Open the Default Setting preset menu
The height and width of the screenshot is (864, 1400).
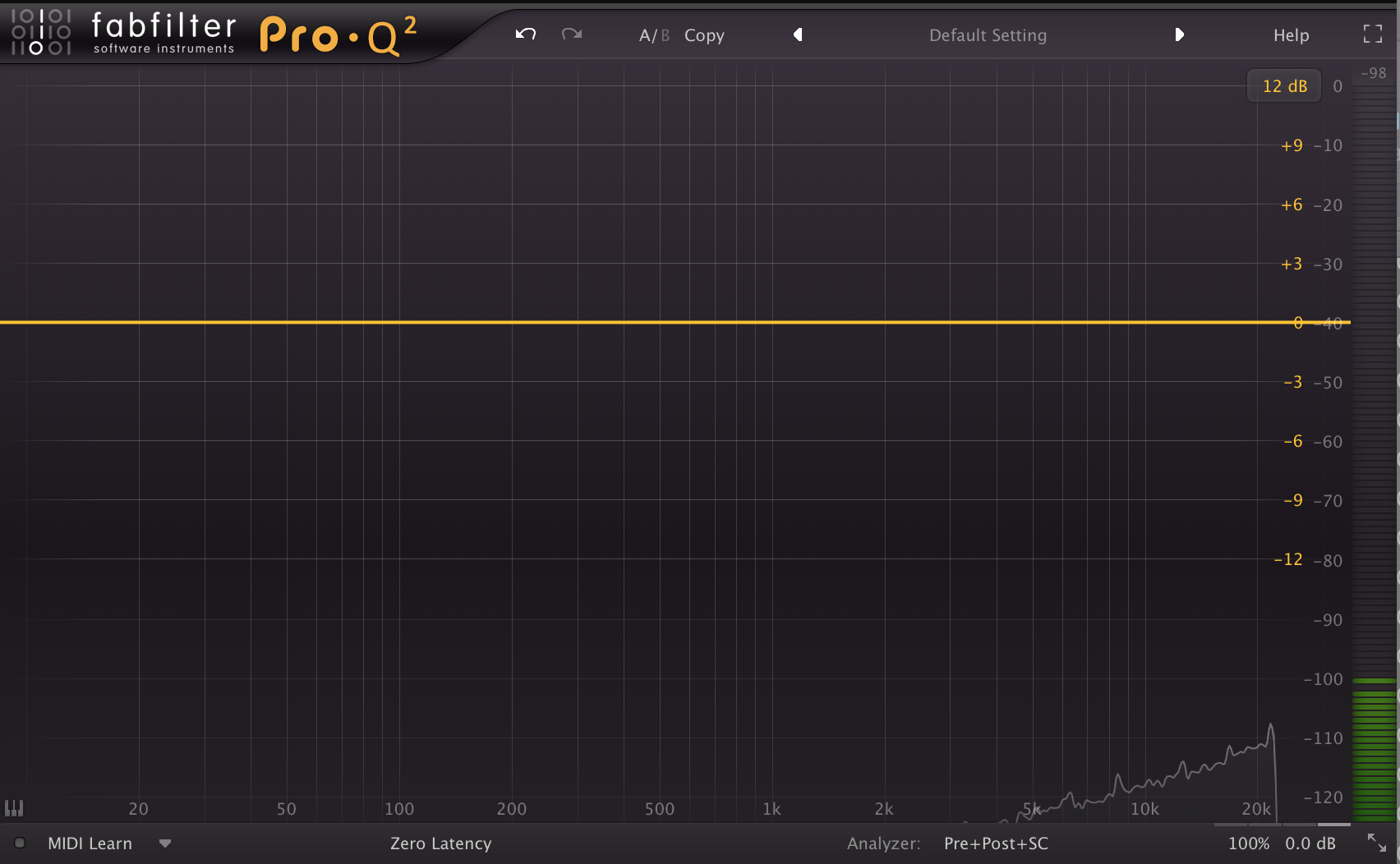[988, 35]
